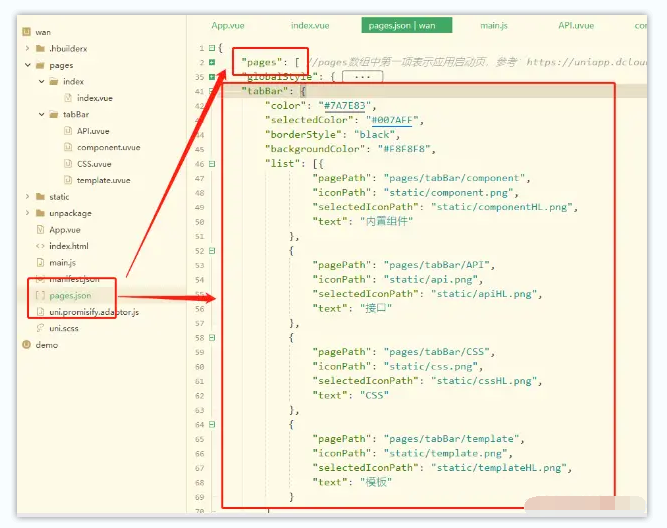This screenshot has height=528, width=667.
Task: Expand the .hbuilderx folder
Action: [x=26, y=48]
